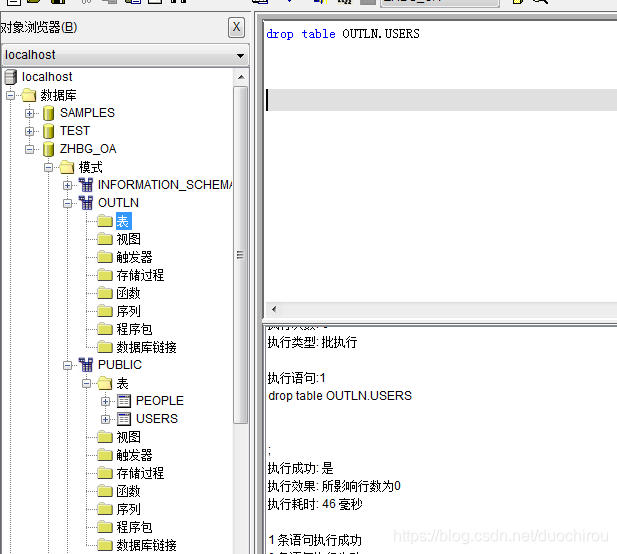Click the object tree vertical scrollbar thumb

[240, 255]
